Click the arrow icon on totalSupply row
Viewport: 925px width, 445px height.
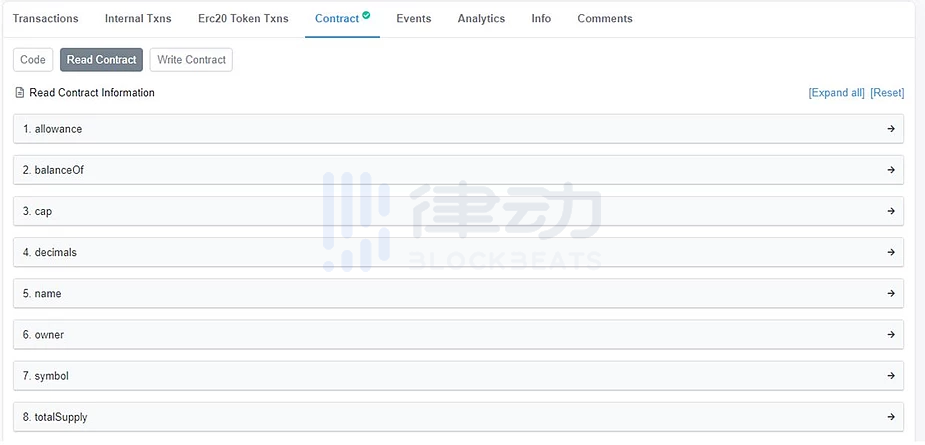pyautogui.click(x=890, y=417)
